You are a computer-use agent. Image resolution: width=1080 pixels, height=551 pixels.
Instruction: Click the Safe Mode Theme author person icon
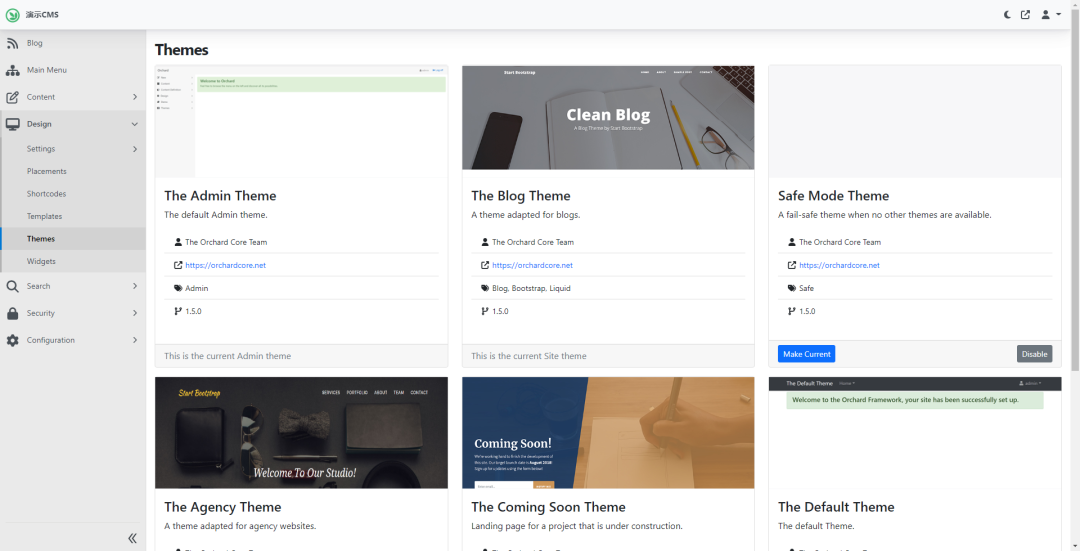click(x=791, y=242)
